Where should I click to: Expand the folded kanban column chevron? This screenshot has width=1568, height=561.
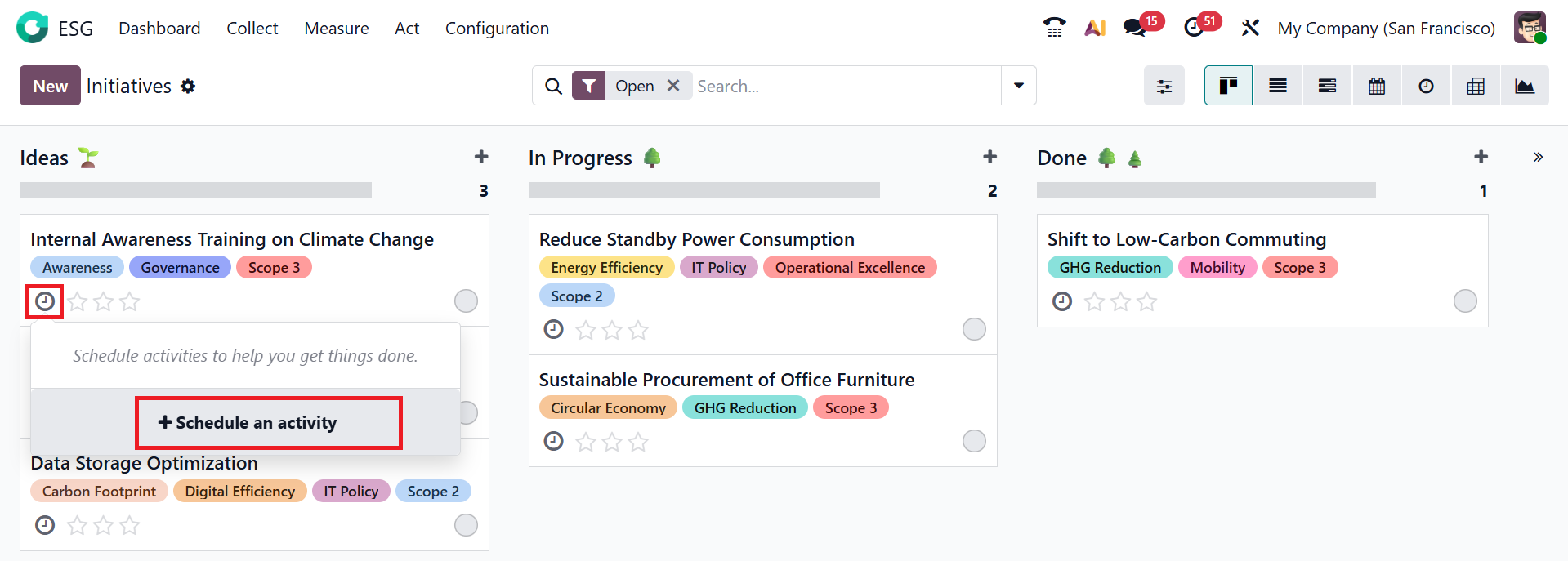[x=1538, y=157]
